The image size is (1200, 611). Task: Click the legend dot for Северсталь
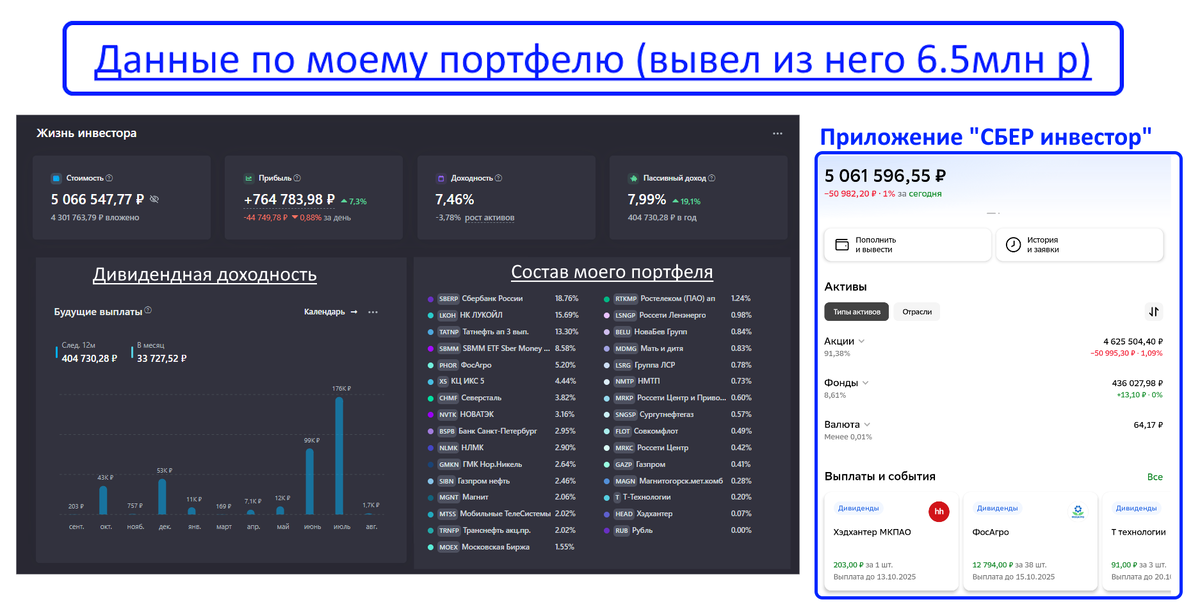(x=430, y=398)
